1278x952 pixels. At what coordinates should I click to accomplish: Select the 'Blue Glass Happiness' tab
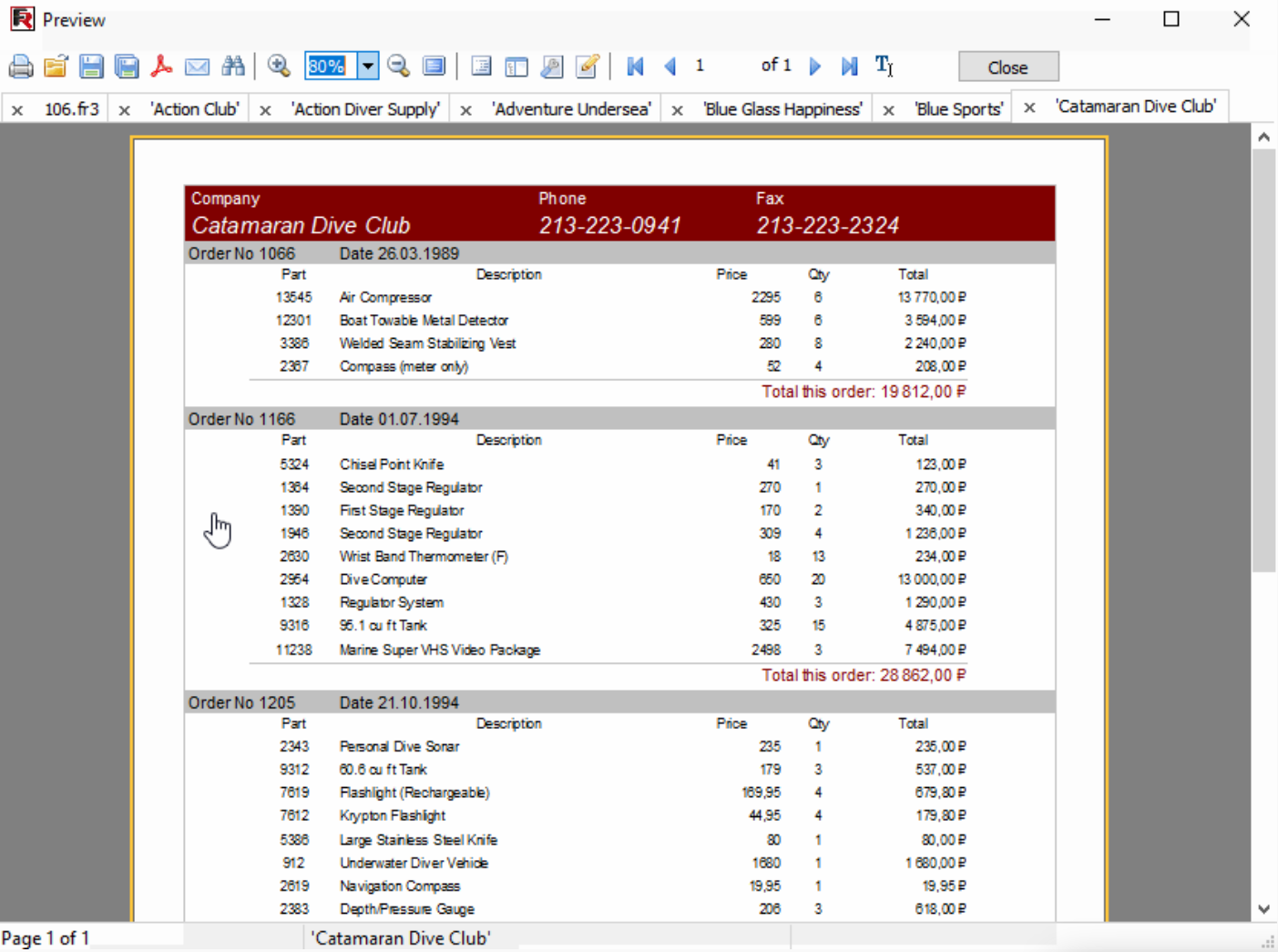point(782,109)
